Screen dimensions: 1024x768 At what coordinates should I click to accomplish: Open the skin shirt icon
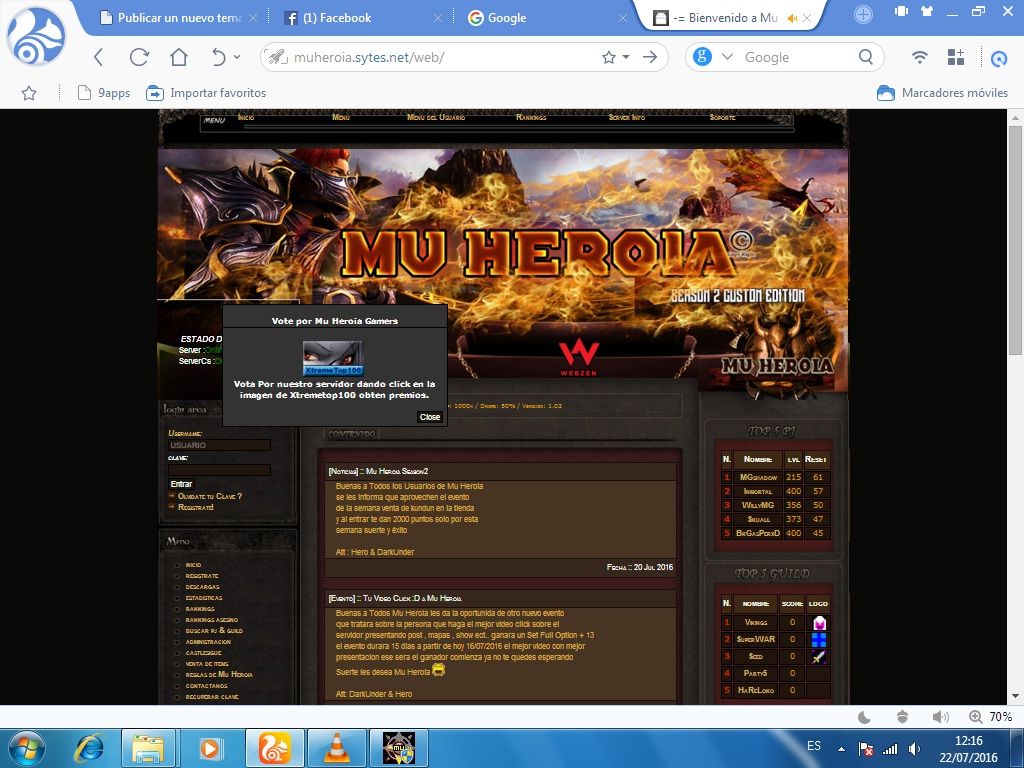927,11
